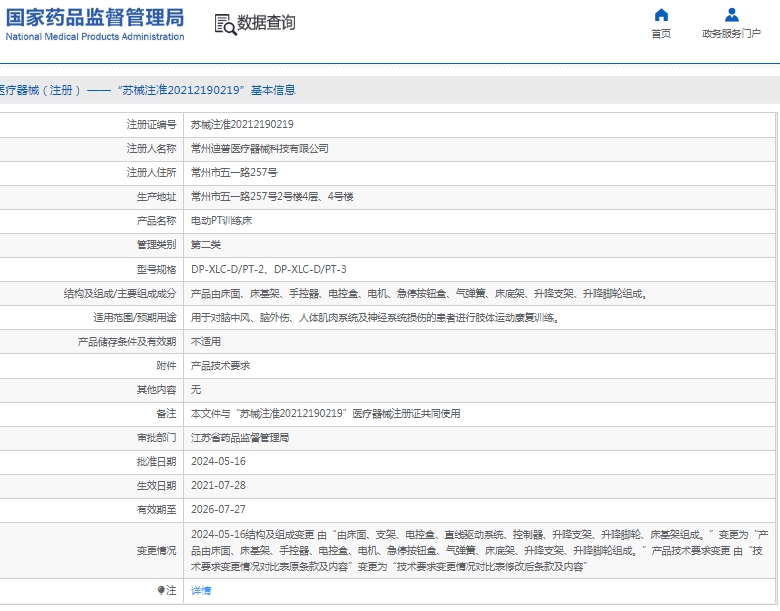Select approval department 江苏省药品监督管理局
The image size is (780, 611).
tap(240, 437)
